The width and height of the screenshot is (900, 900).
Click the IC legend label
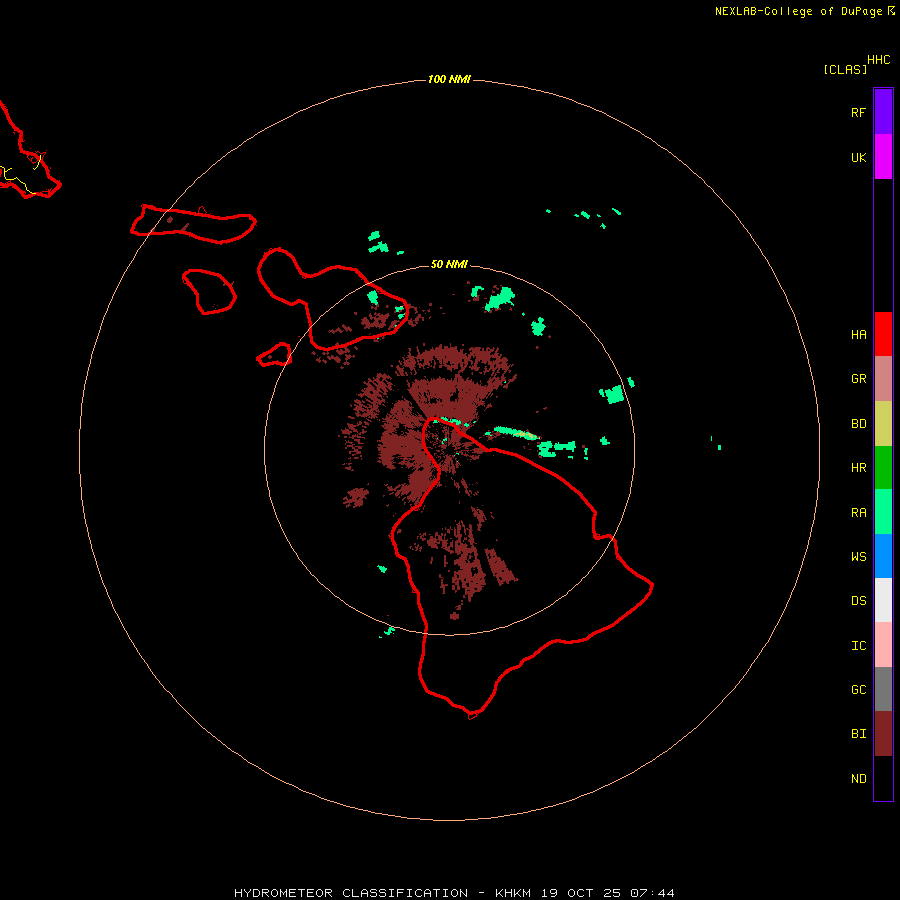point(858,646)
